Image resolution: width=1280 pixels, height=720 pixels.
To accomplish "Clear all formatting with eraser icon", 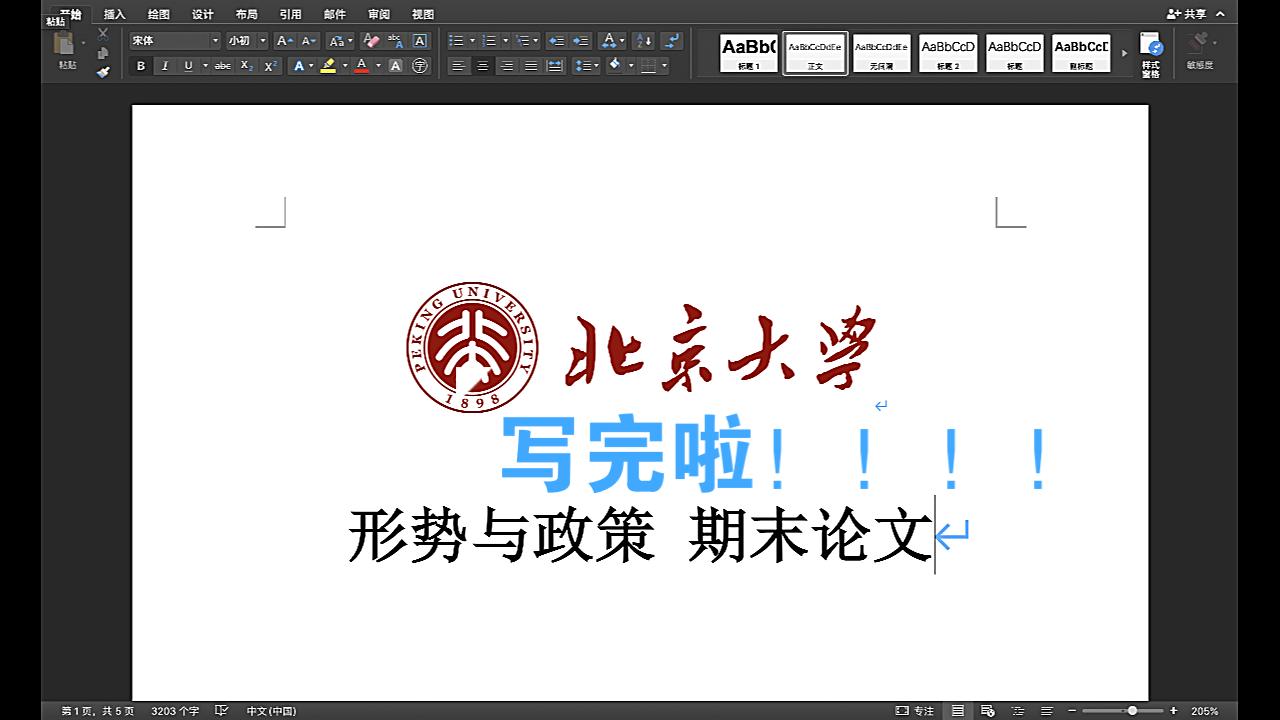I will coord(370,41).
